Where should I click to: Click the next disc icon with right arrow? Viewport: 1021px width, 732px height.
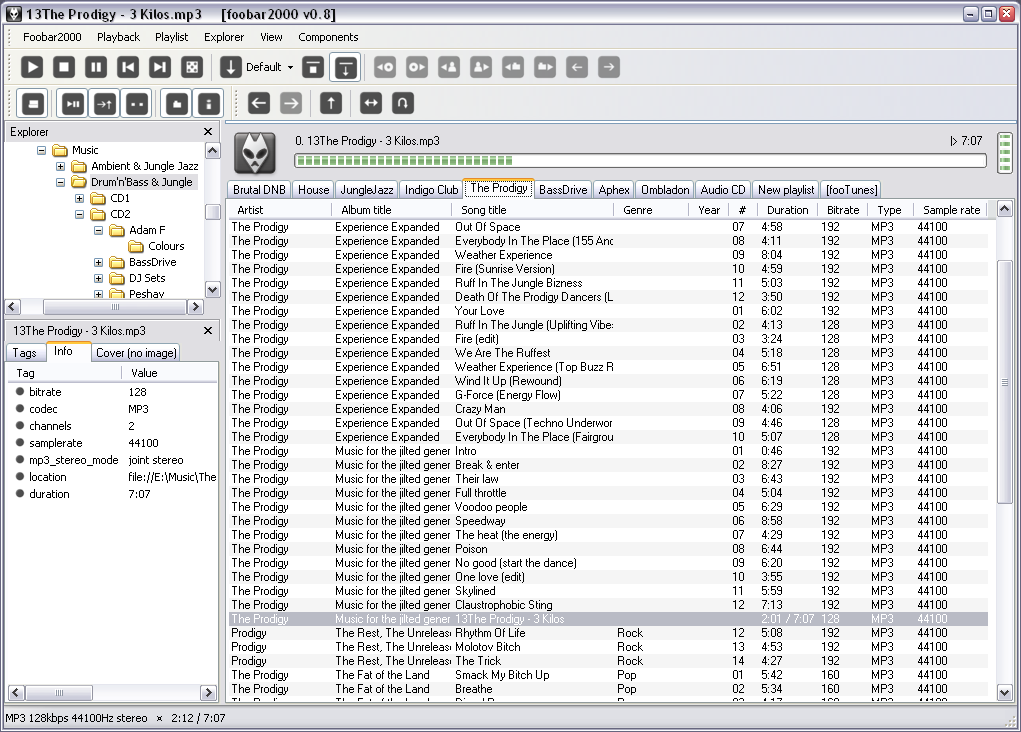417,67
